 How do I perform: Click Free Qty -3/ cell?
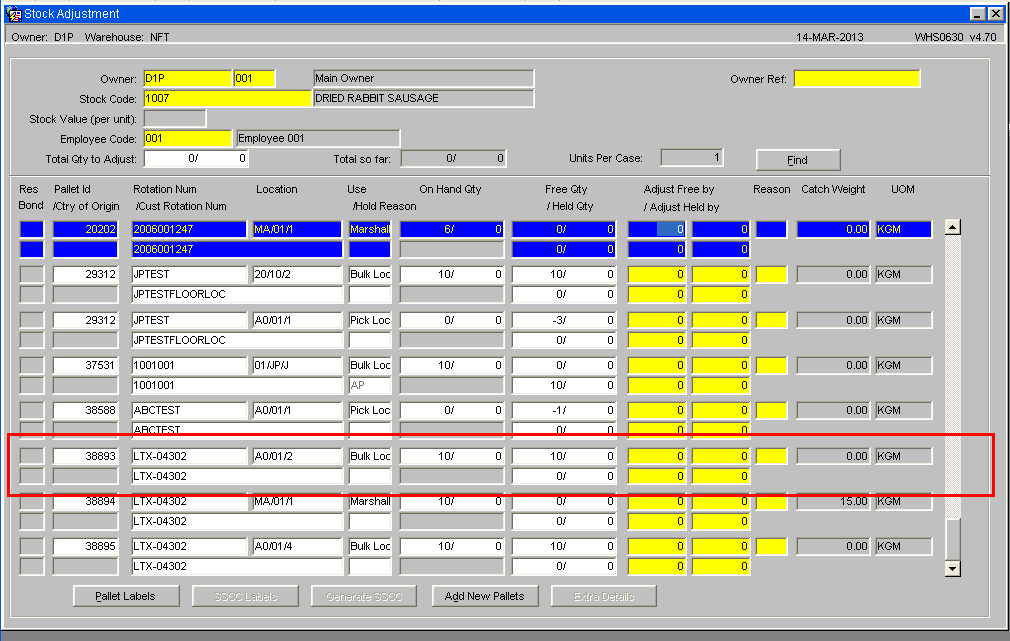point(564,320)
